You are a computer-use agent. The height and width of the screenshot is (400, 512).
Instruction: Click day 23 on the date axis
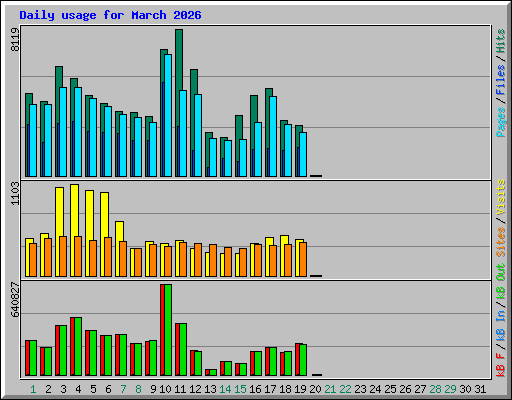pyautogui.click(x=360, y=389)
